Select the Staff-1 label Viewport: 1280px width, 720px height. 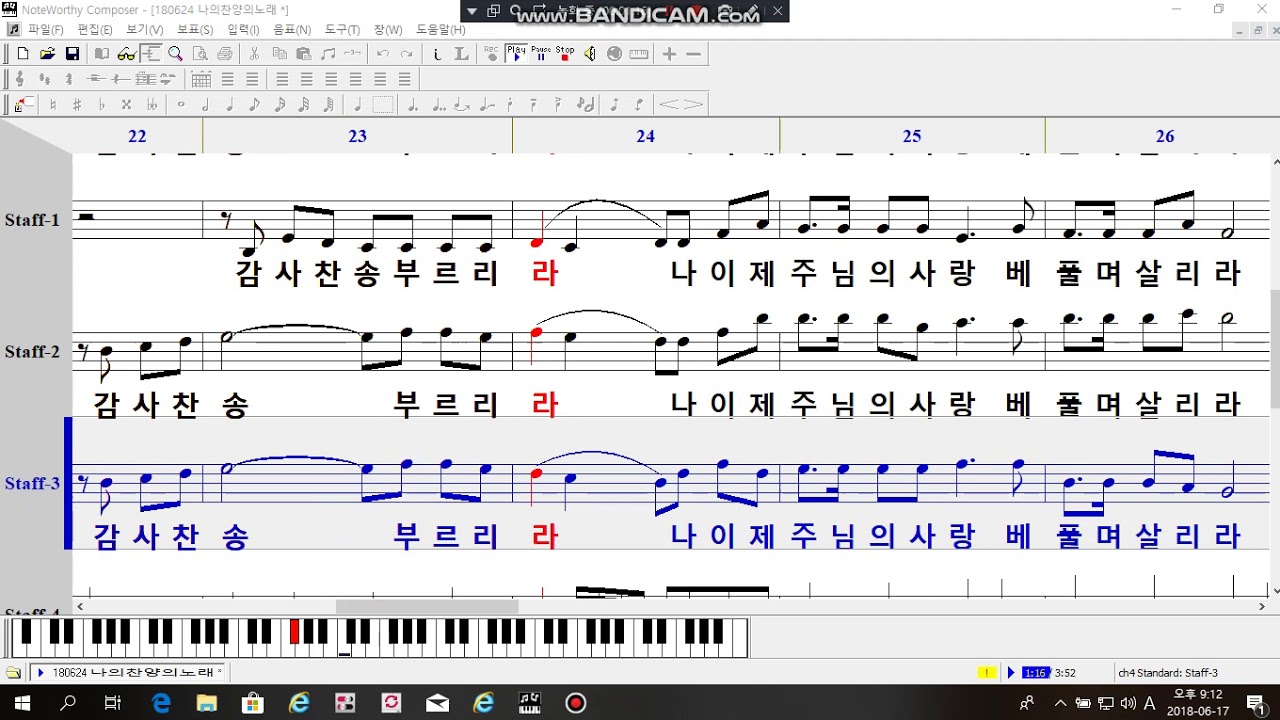click(32, 220)
